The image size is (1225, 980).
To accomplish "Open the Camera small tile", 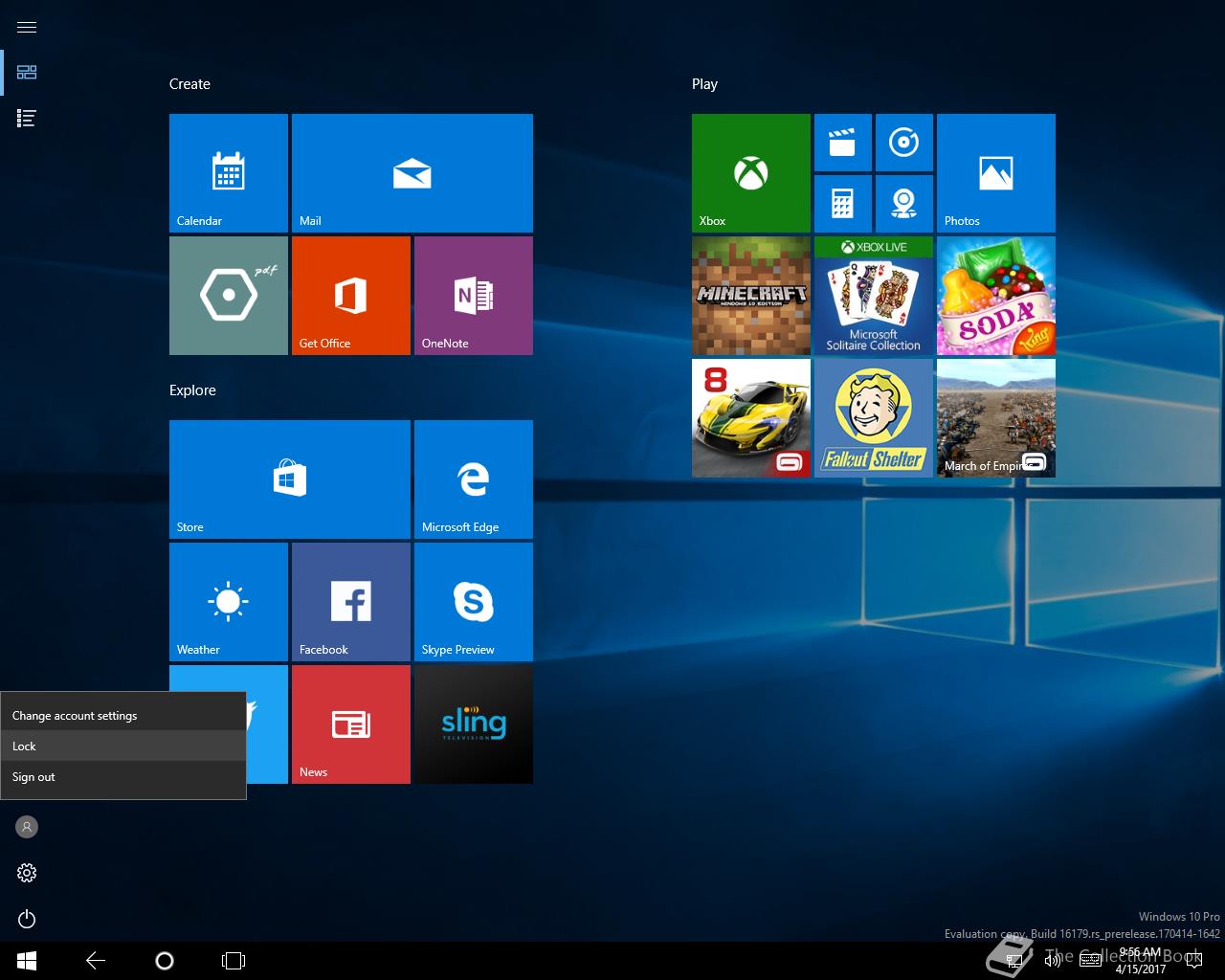I will click(x=904, y=204).
